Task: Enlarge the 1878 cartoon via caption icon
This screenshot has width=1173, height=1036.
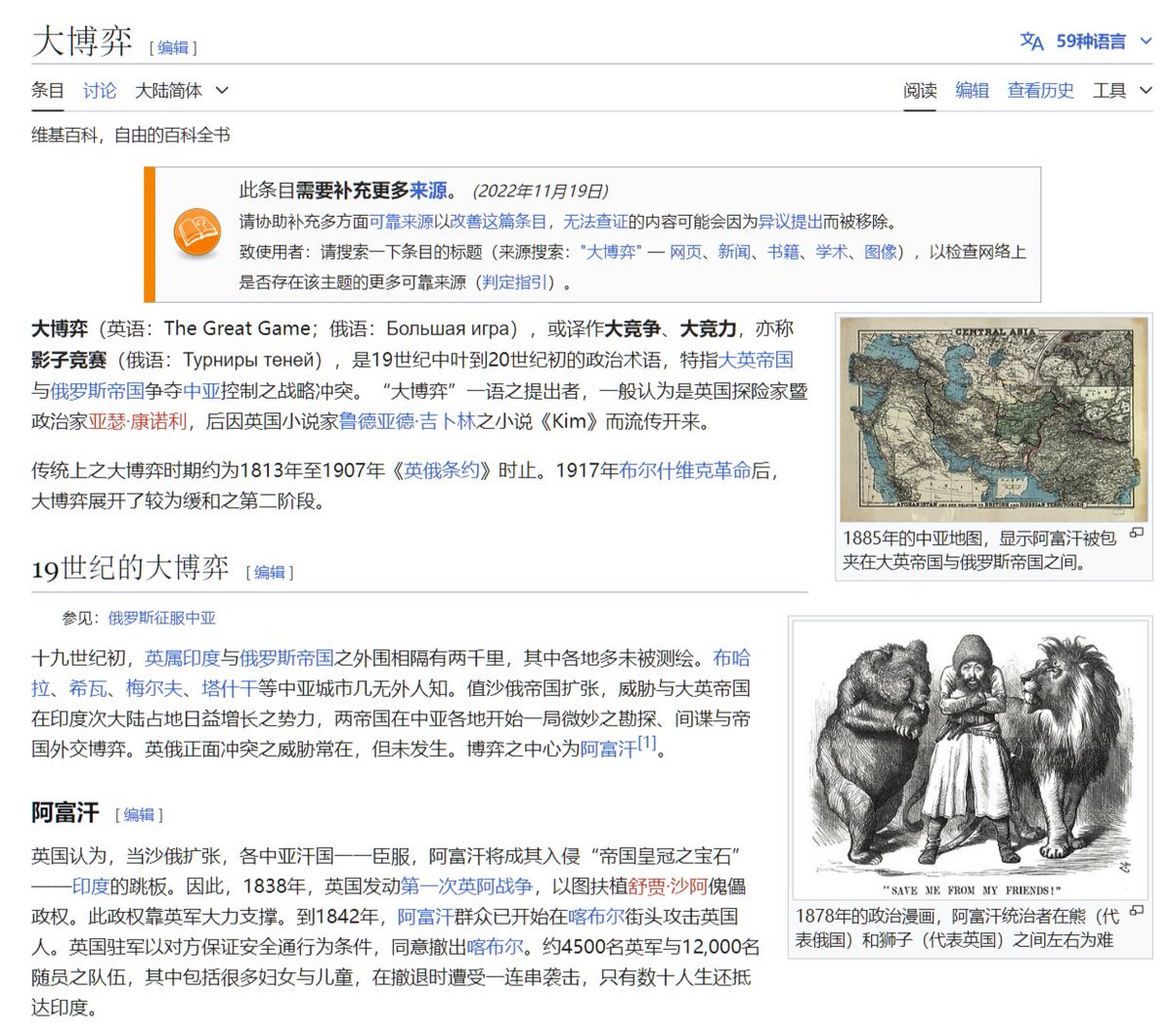Action: coord(1137,911)
